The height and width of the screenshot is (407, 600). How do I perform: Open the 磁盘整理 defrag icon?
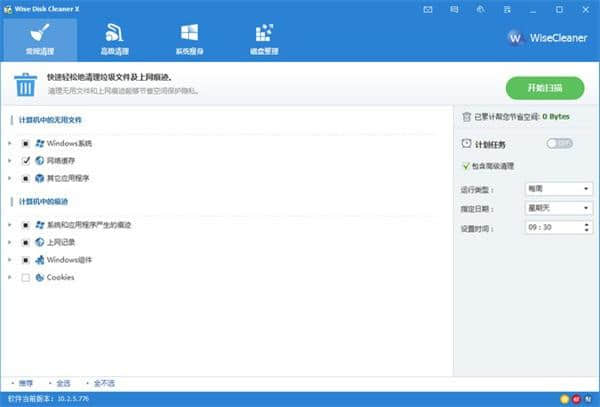coord(264,39)
